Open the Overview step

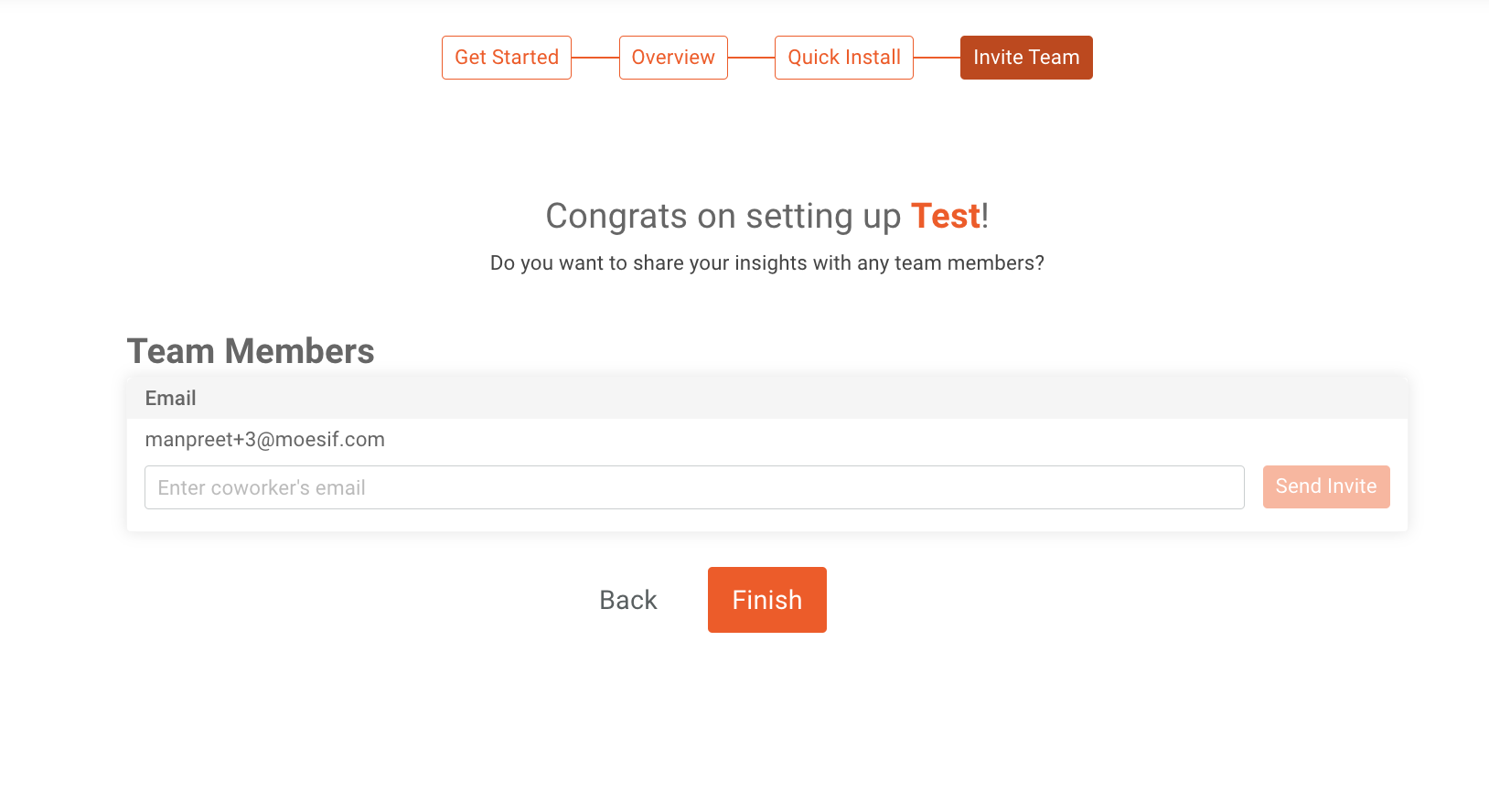point(673,58)
